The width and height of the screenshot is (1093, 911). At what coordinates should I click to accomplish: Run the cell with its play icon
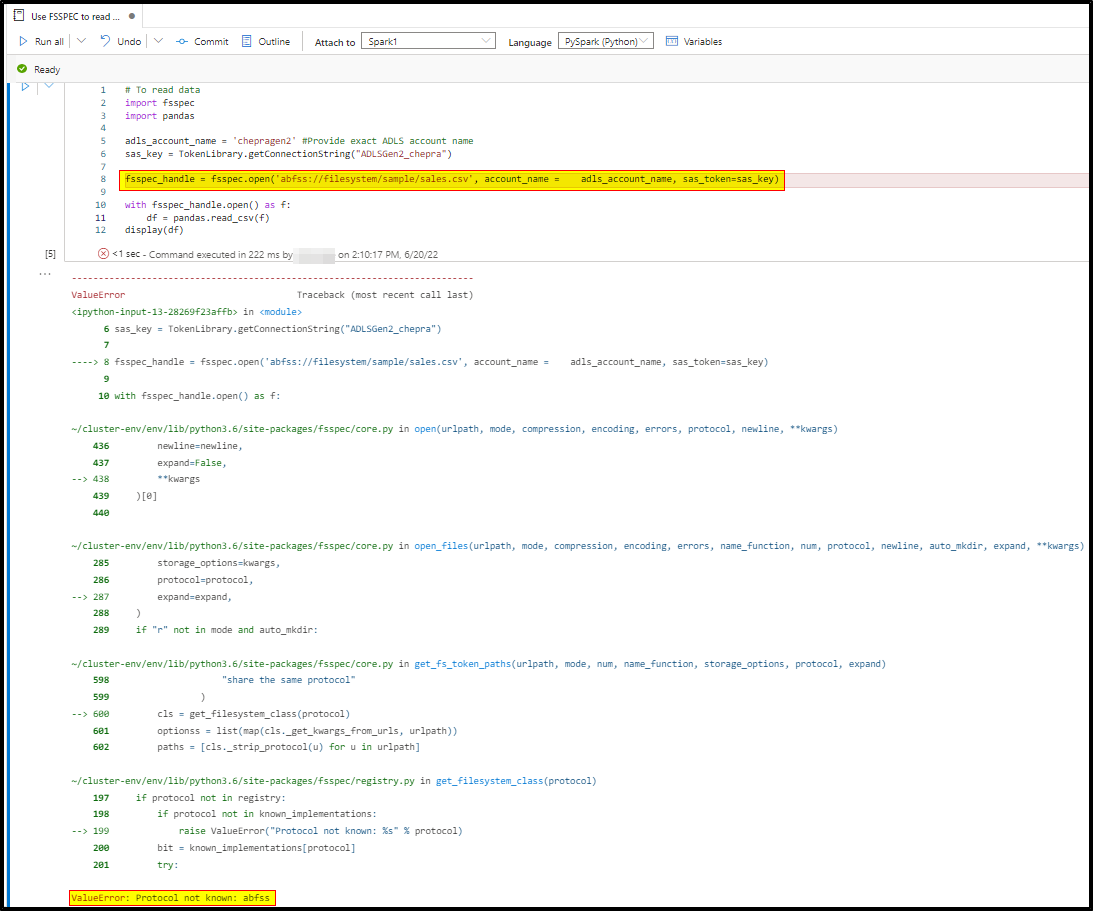25,86
